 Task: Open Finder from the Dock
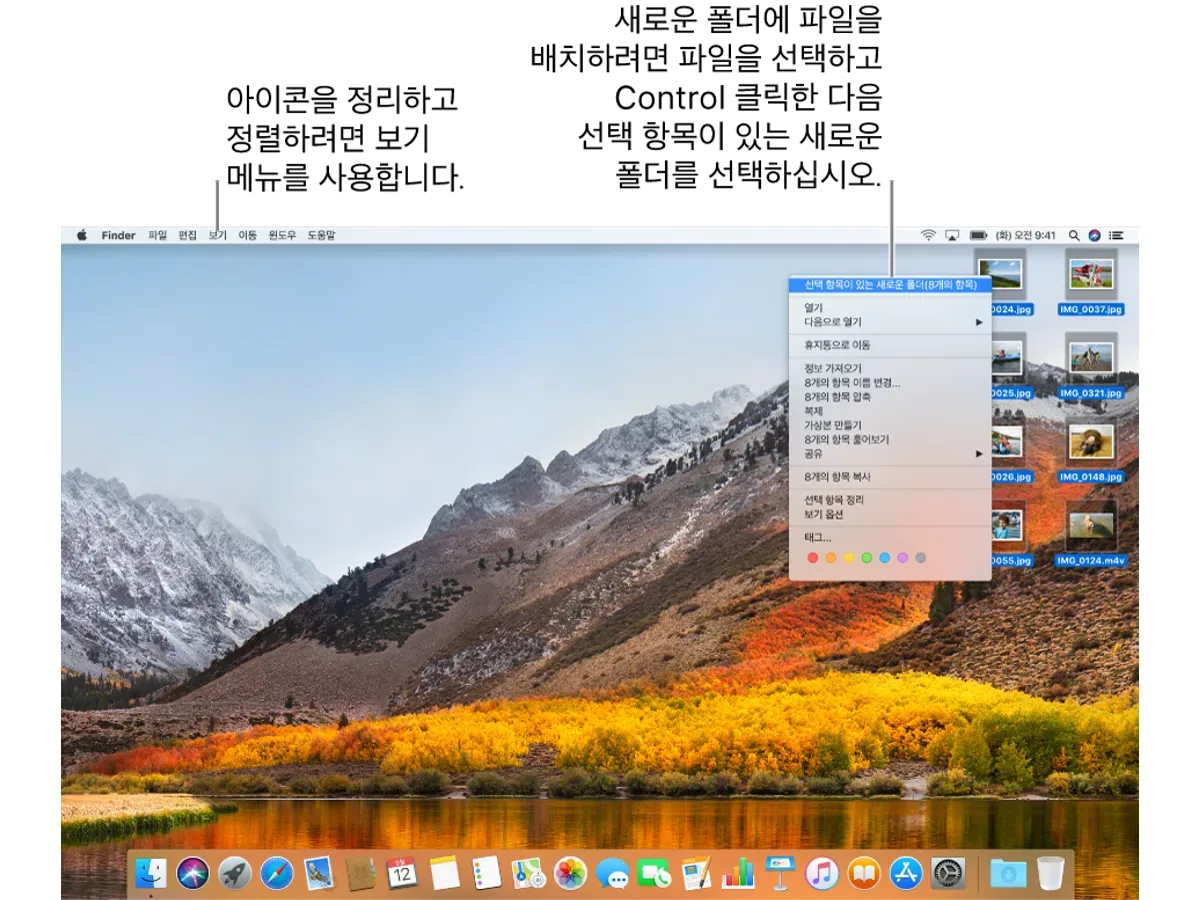(x=152, y=873)
